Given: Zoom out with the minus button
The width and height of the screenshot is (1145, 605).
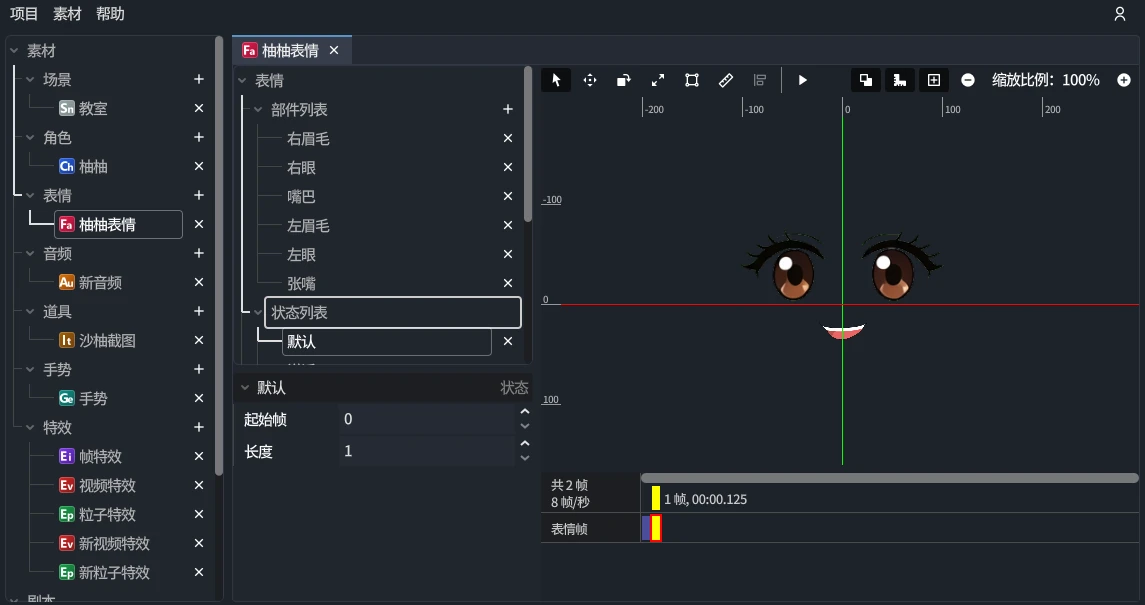Looking at the screenshot, I should tap(968, 80).
